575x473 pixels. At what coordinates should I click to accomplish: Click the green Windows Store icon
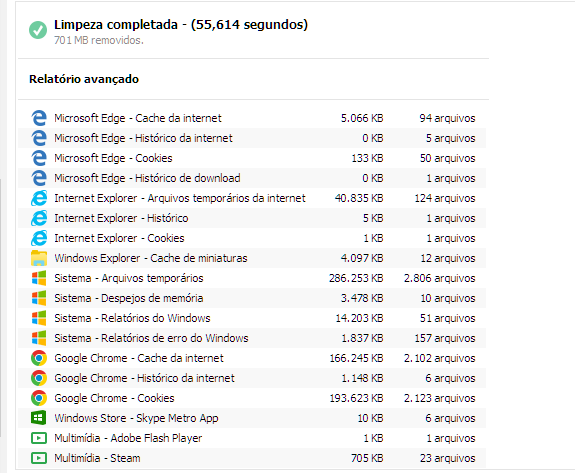click(x=39, y=418)
